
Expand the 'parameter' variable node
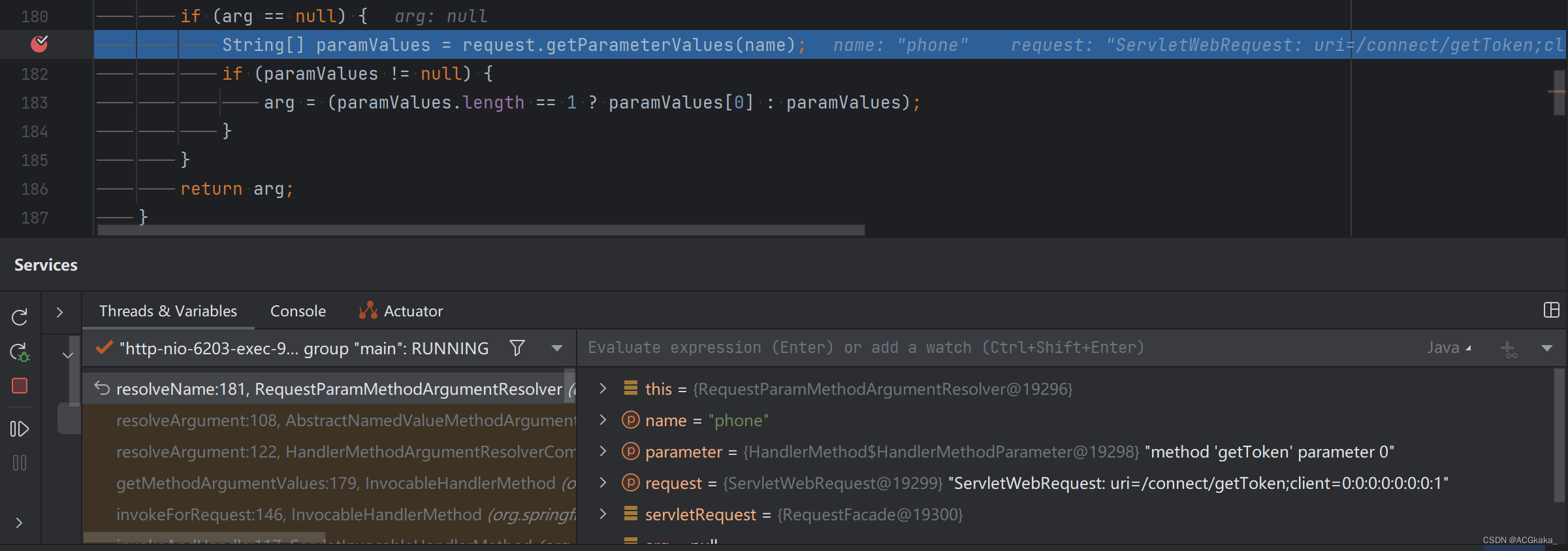point(603,451)
